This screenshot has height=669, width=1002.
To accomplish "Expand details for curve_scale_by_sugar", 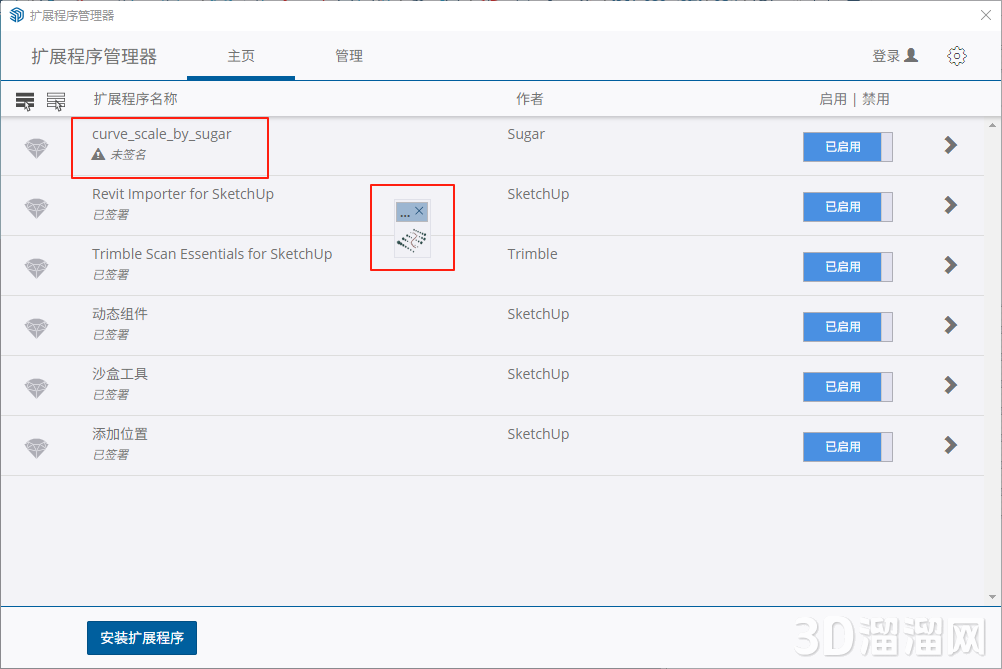I will 951,145.
